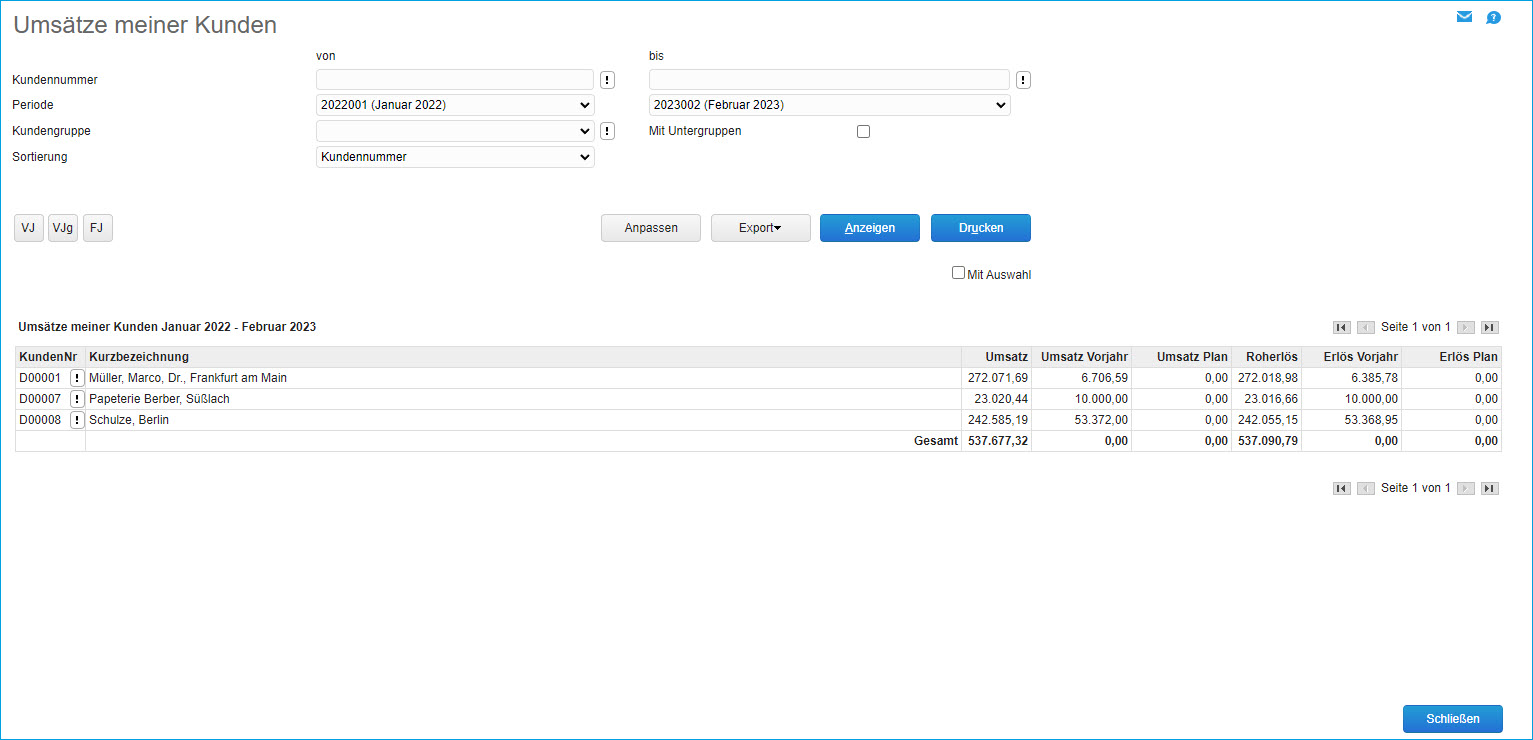1533x740 pixels.
Task: Click the Schließen button
Action: point(1452,718)
